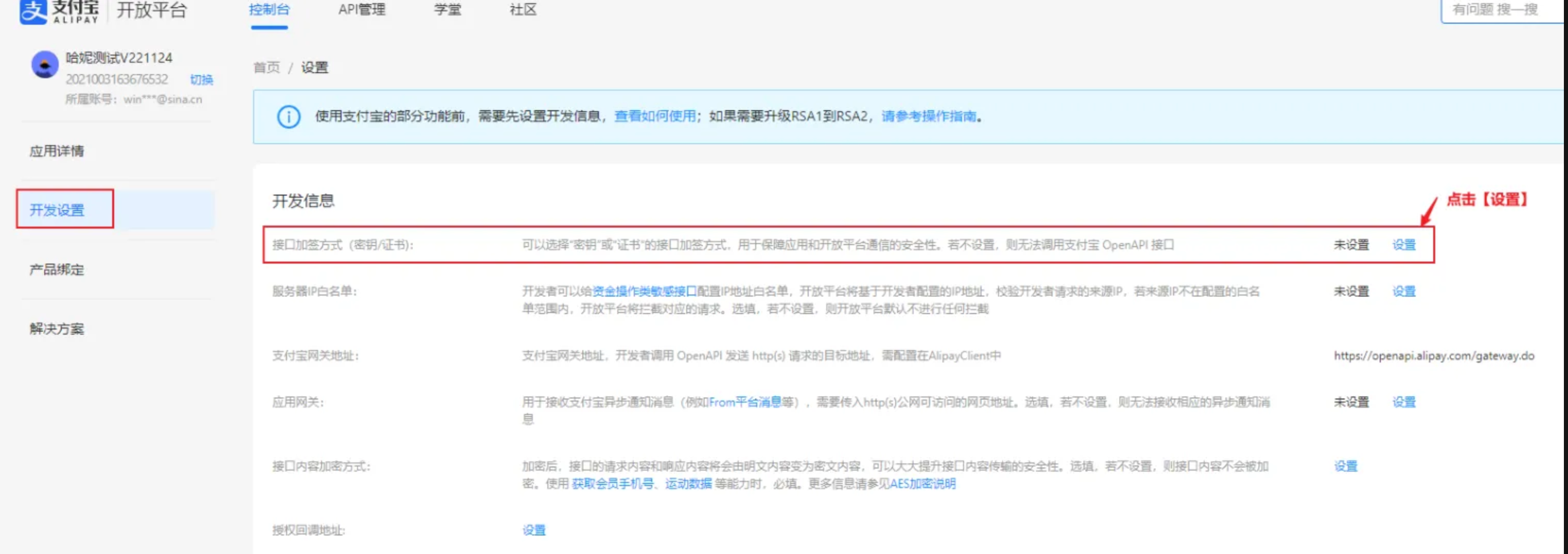The width and height of the screenshot is (1568, 554).
Task: Open the API管理 tab
Action: coord(362,10)
